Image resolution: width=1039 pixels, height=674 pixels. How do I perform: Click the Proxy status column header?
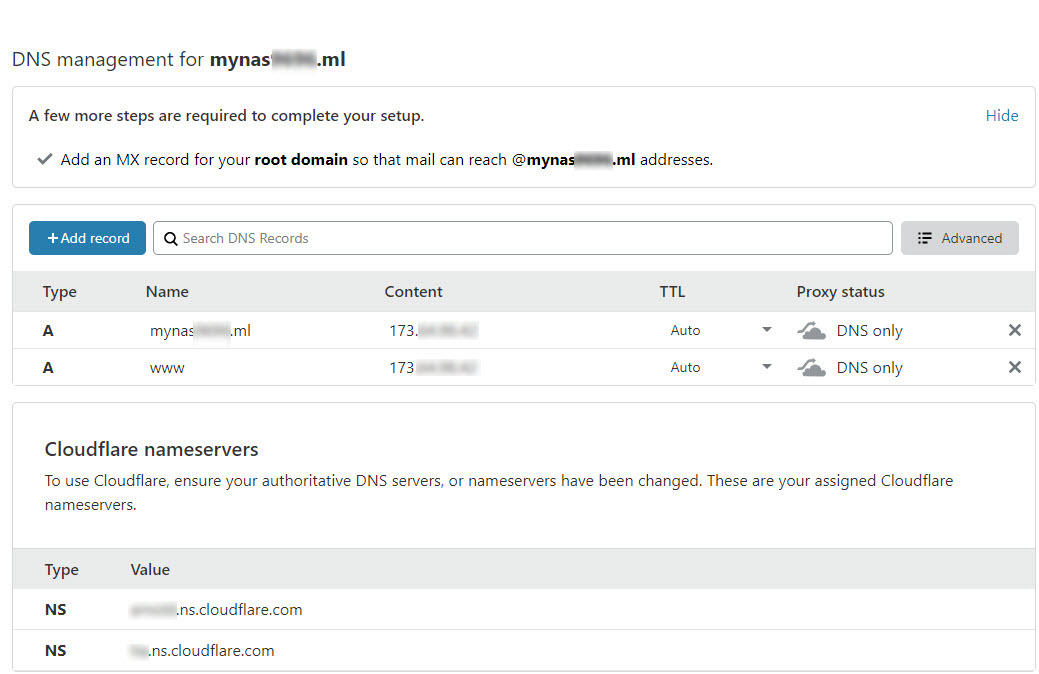[840, 292]
